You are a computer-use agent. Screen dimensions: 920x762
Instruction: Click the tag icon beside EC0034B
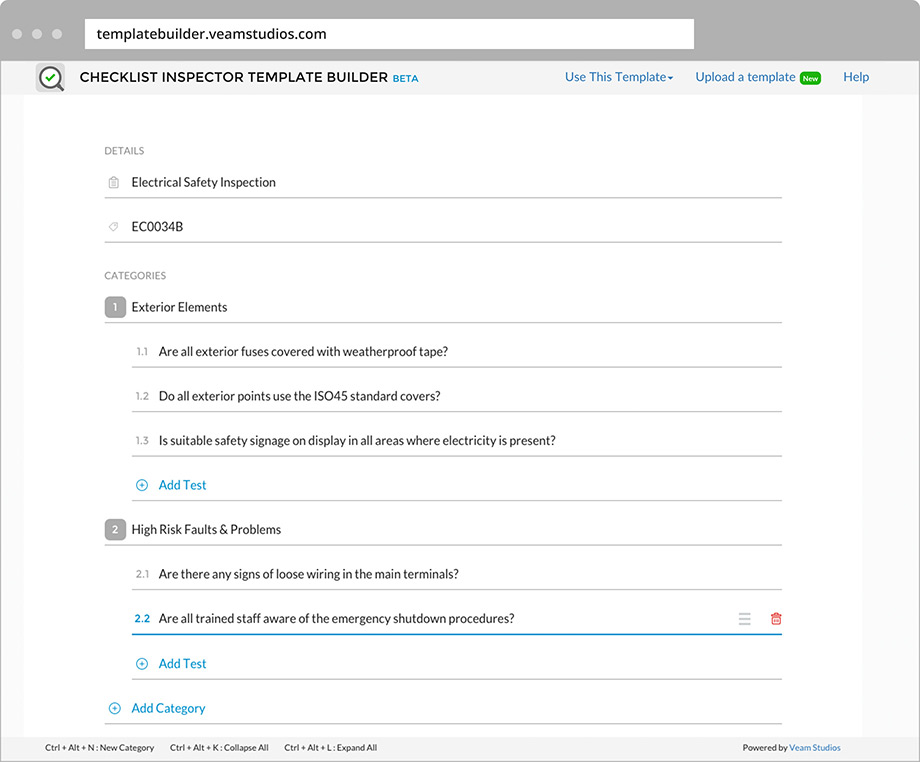pyautogui.click(x=114, y=227)
